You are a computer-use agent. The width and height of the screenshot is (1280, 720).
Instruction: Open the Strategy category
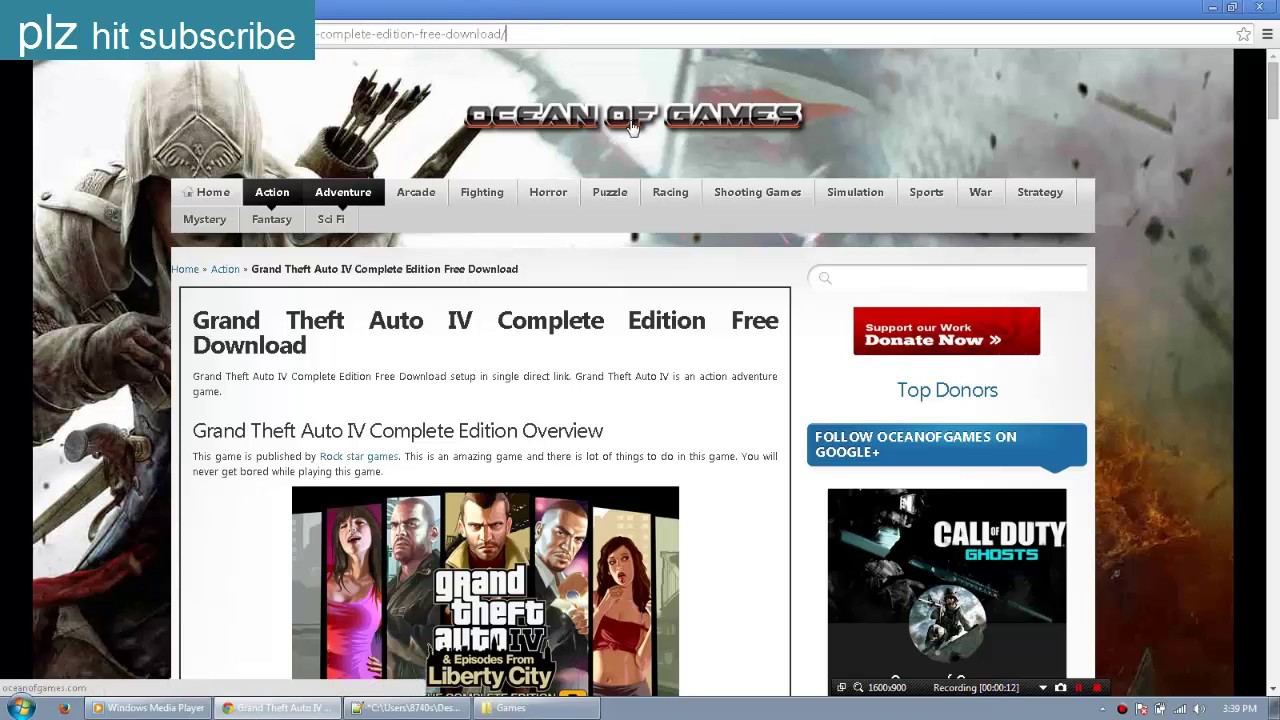1040,192
